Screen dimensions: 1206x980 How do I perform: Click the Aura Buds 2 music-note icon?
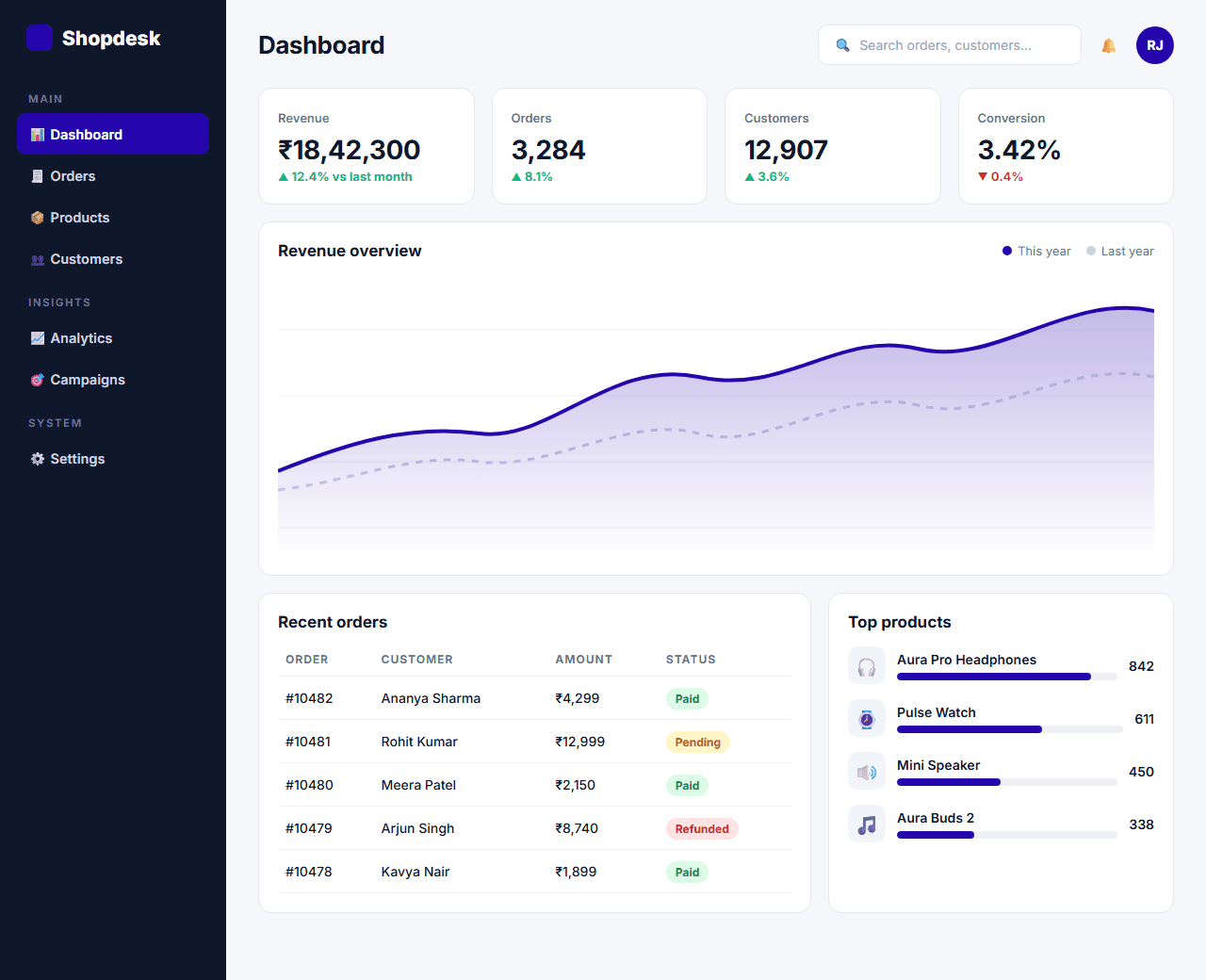click(x=867, y=824)
